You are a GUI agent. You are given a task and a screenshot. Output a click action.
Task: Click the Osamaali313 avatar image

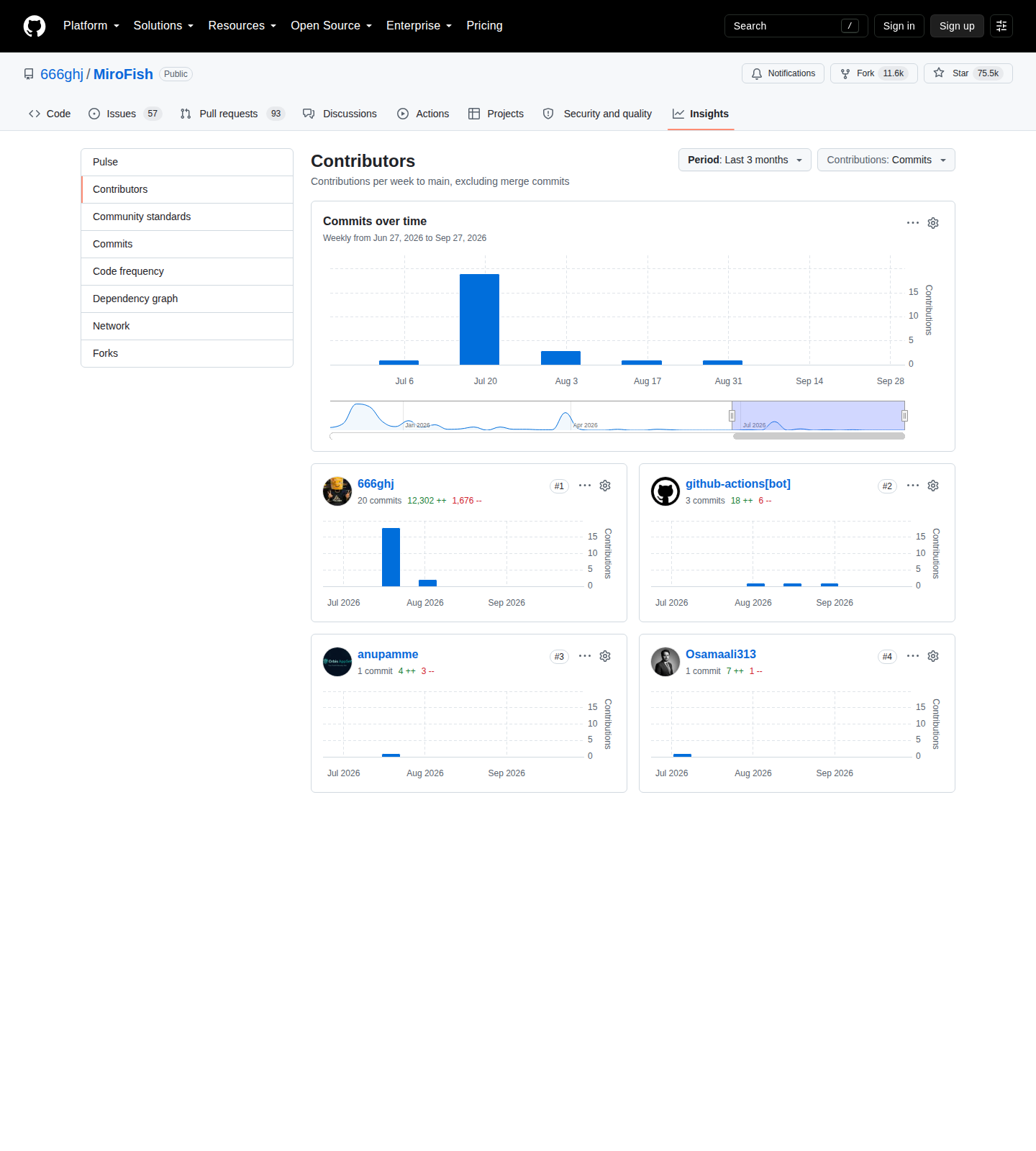click(665, 662)
